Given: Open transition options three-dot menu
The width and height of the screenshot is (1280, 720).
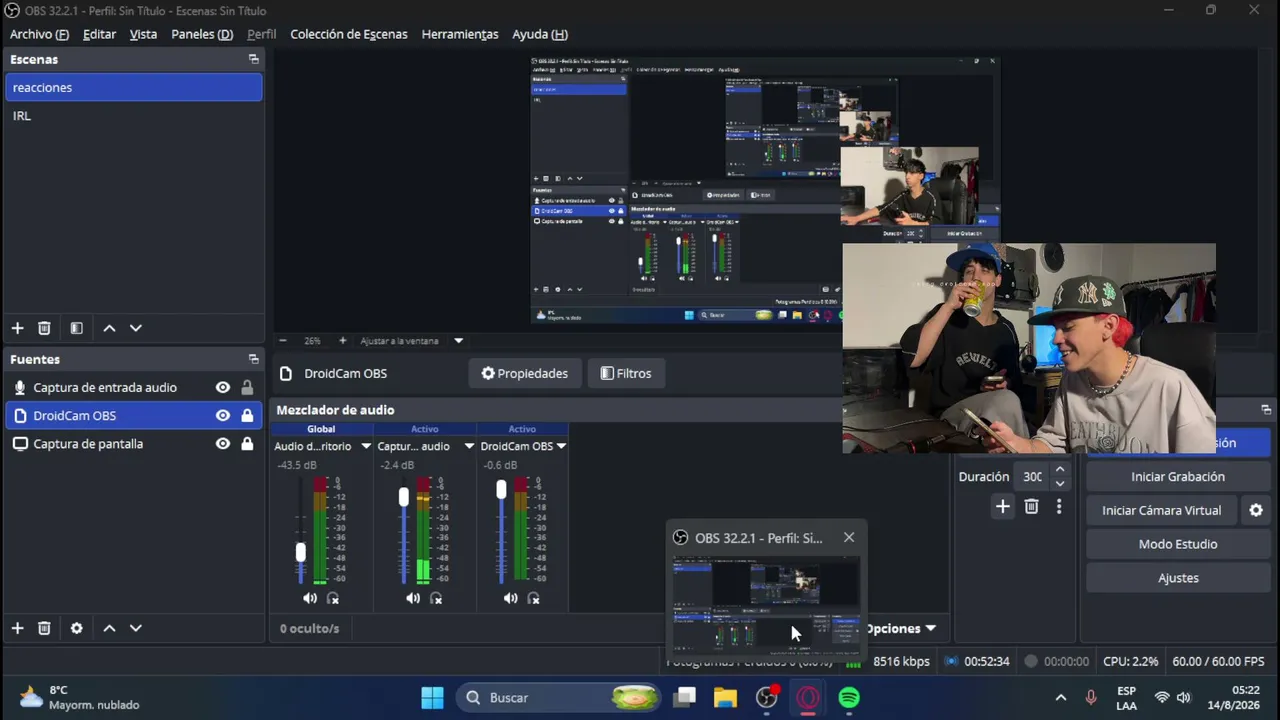Looking at the screenshot, I should [1059, 507].
